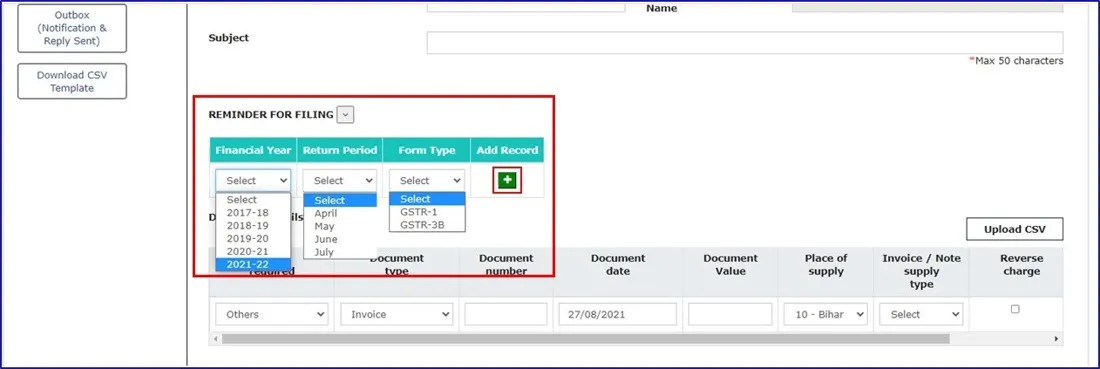1100x369 pixels.
Task: Click the Max 50 characters note
Action: [1016, 61]
